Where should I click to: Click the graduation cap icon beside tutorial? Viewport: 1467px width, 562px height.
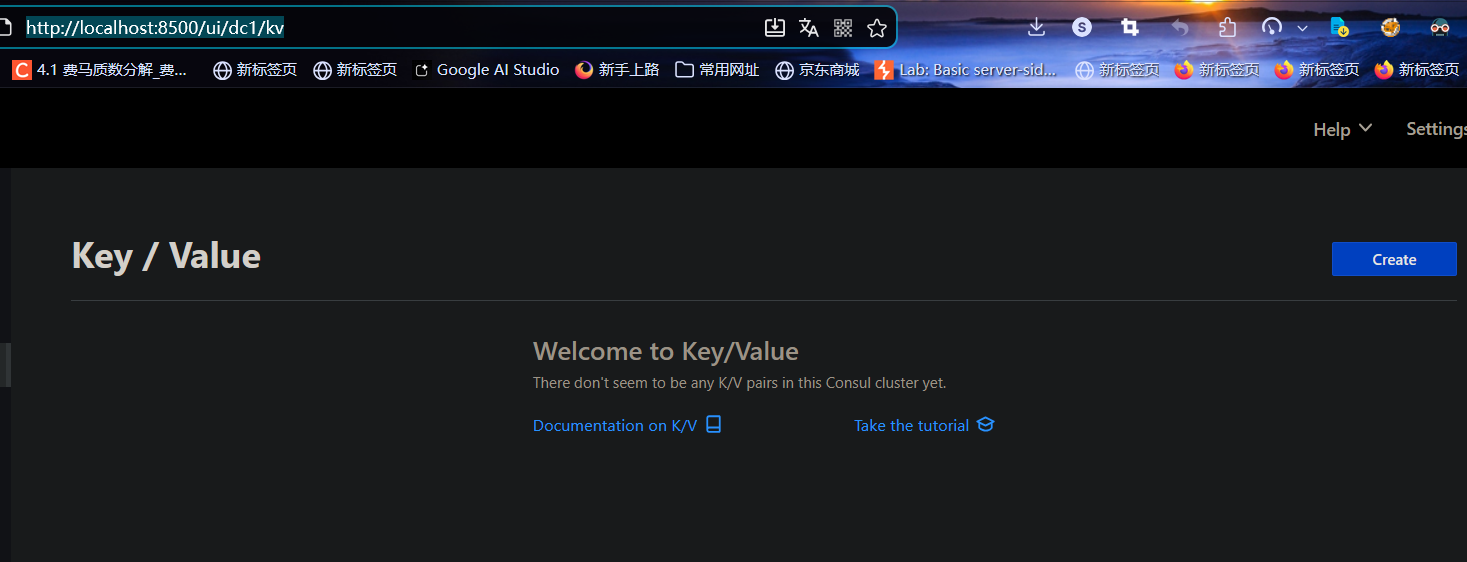point(985,425)
